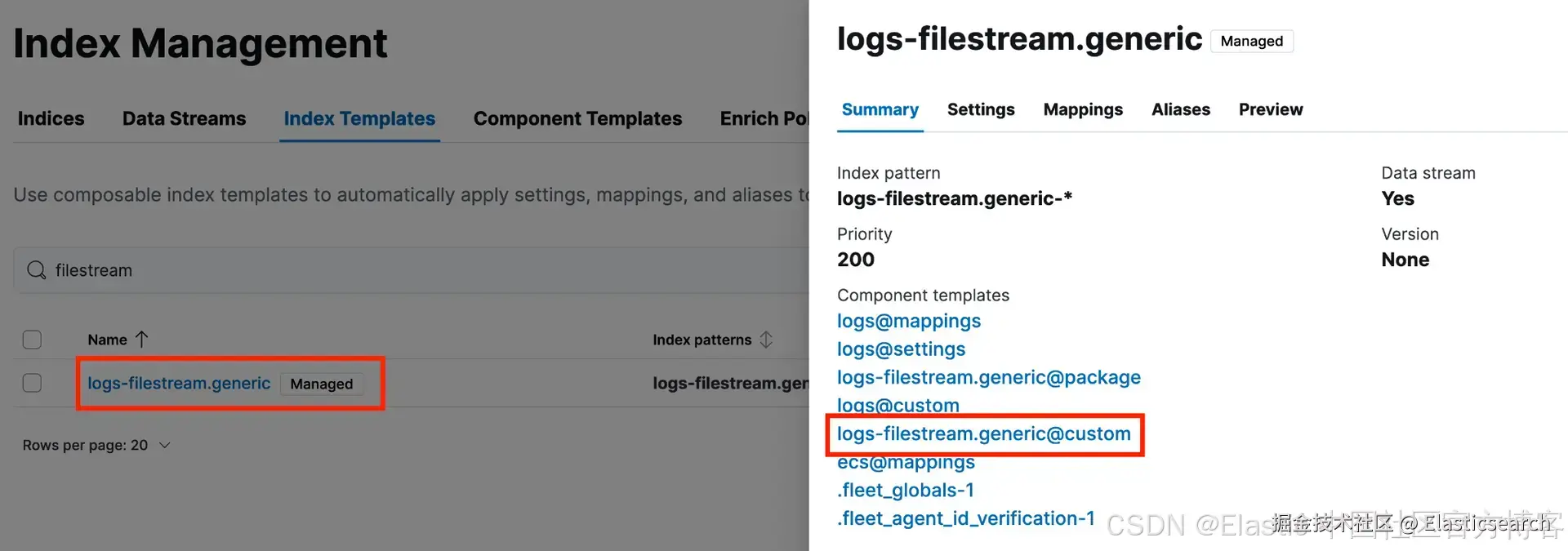Viewport: 1568px width, 551px height.
Task: Select the logs-filestream.generic row checkbox
Action: click(32, 383)
